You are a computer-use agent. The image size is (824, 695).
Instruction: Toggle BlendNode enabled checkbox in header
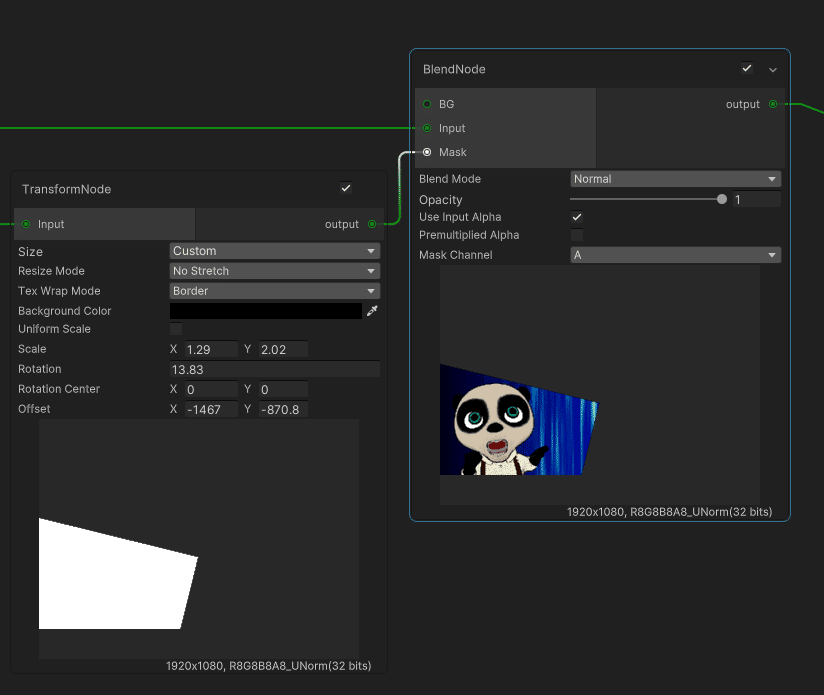pyautogui.click(x=747, y=68)
